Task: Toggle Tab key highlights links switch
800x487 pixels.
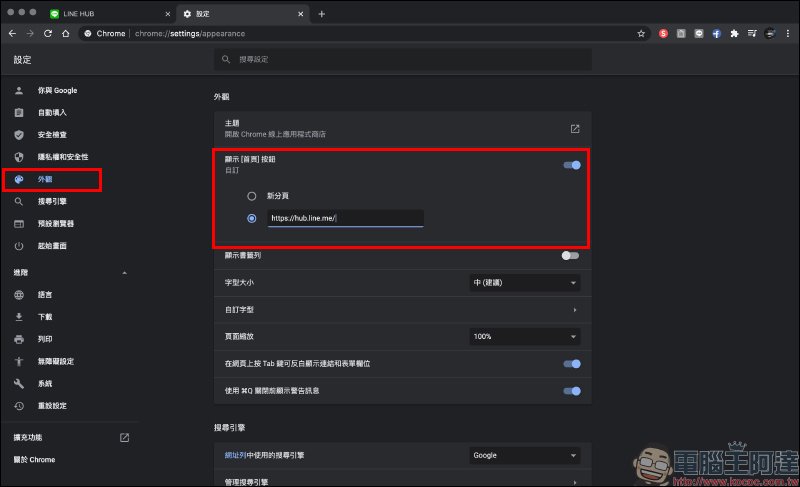Action: (x=571, y=364)
